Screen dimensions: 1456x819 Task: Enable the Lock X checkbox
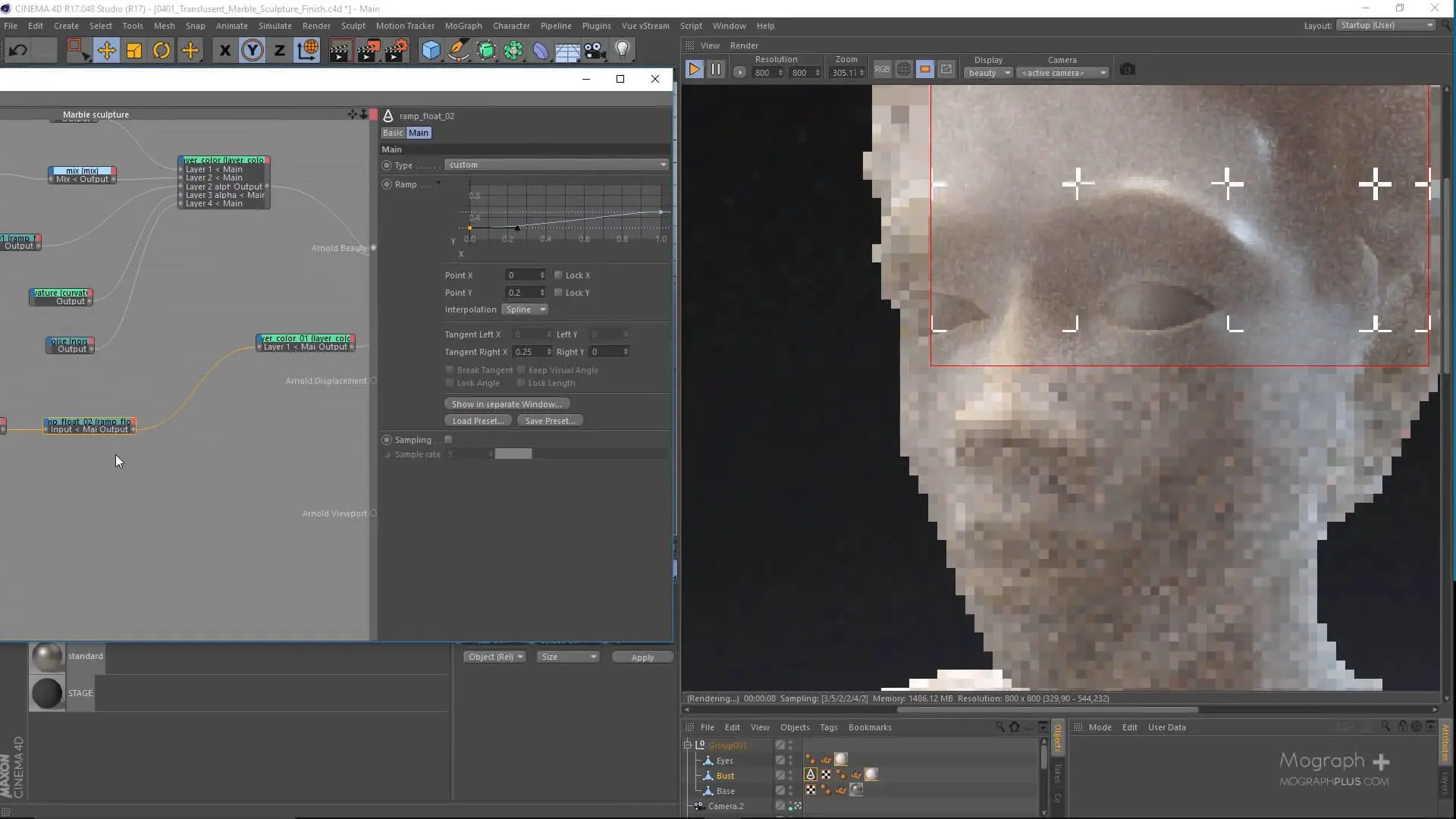pyautogui.click(x=559, y=275)
